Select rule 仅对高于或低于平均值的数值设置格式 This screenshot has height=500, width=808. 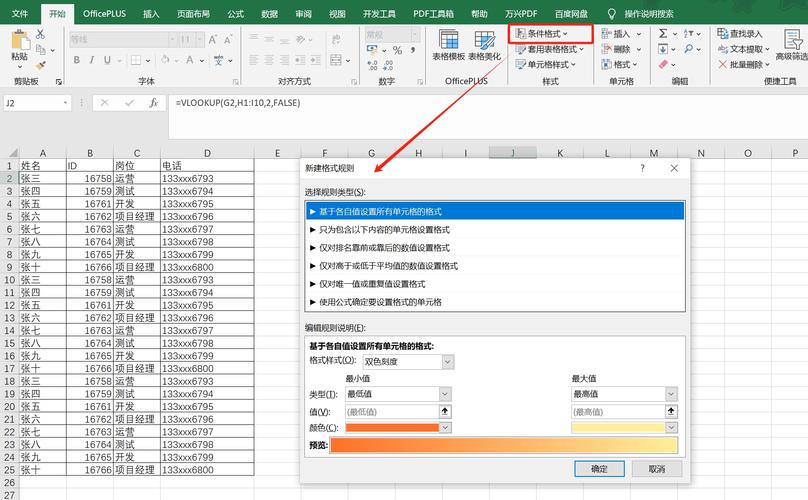(495, 265)
